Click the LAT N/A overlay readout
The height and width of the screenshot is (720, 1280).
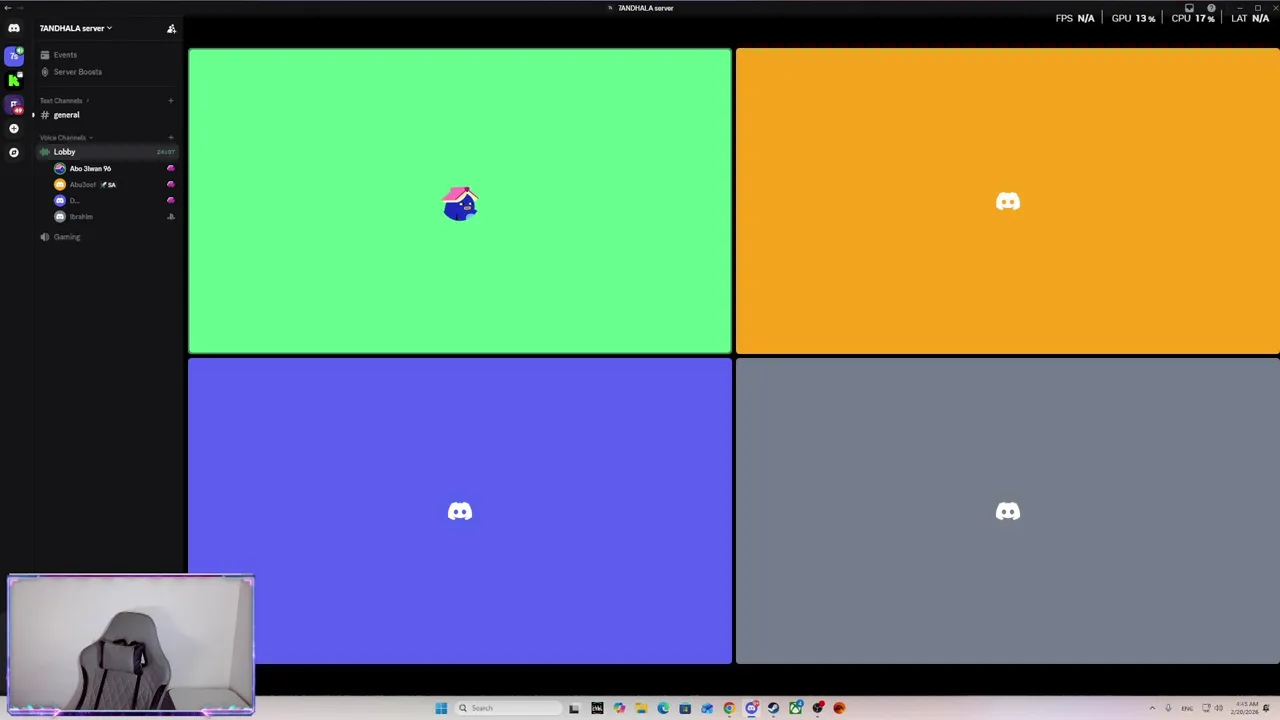[x=1250, y=18]
